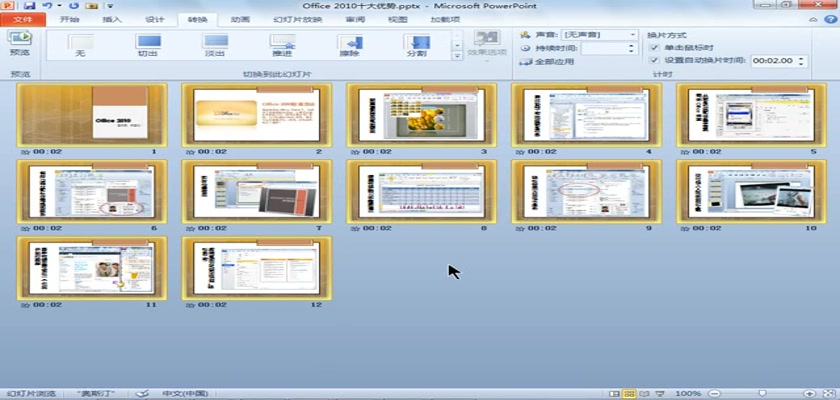
Task: Switch to the Review (审阅) tab
Action: pyautogui.click(x=355, y=20)
